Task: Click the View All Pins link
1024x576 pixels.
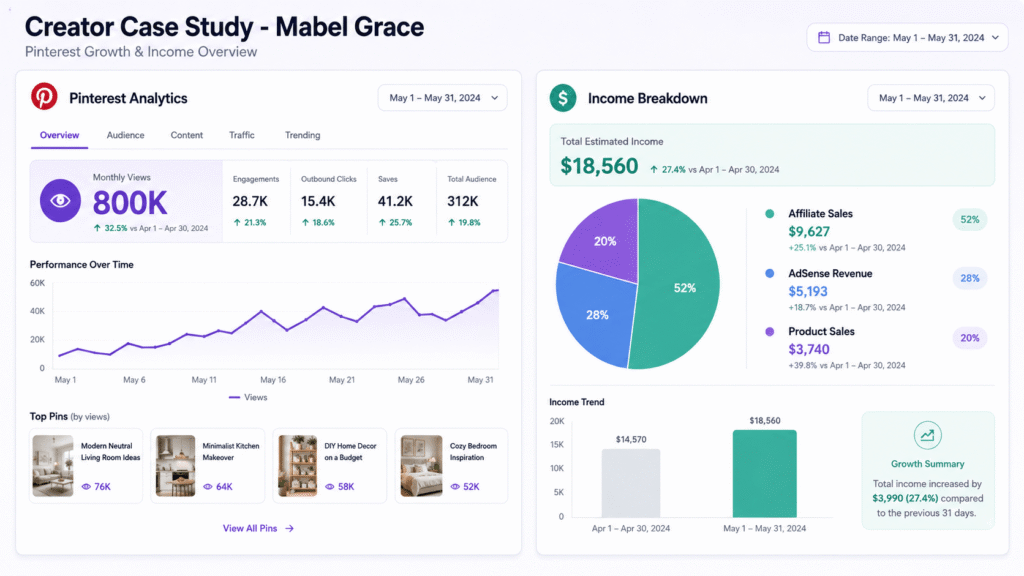Action: (258, 528)
